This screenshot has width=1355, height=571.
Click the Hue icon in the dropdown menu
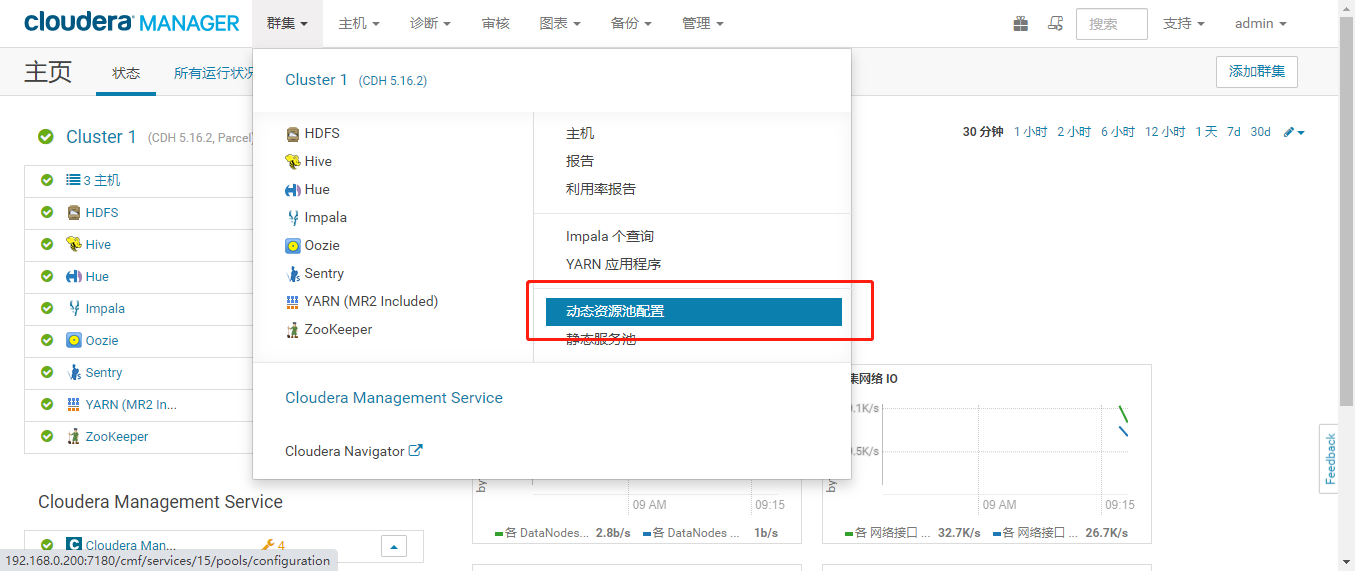[293, 190]
